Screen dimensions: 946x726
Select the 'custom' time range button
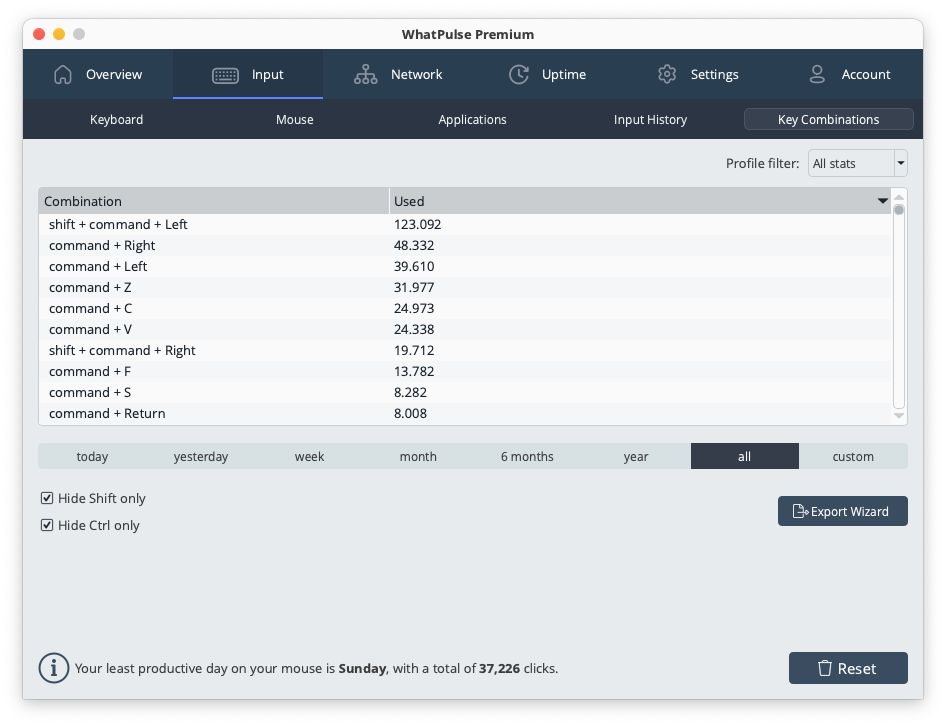point(853,457)
